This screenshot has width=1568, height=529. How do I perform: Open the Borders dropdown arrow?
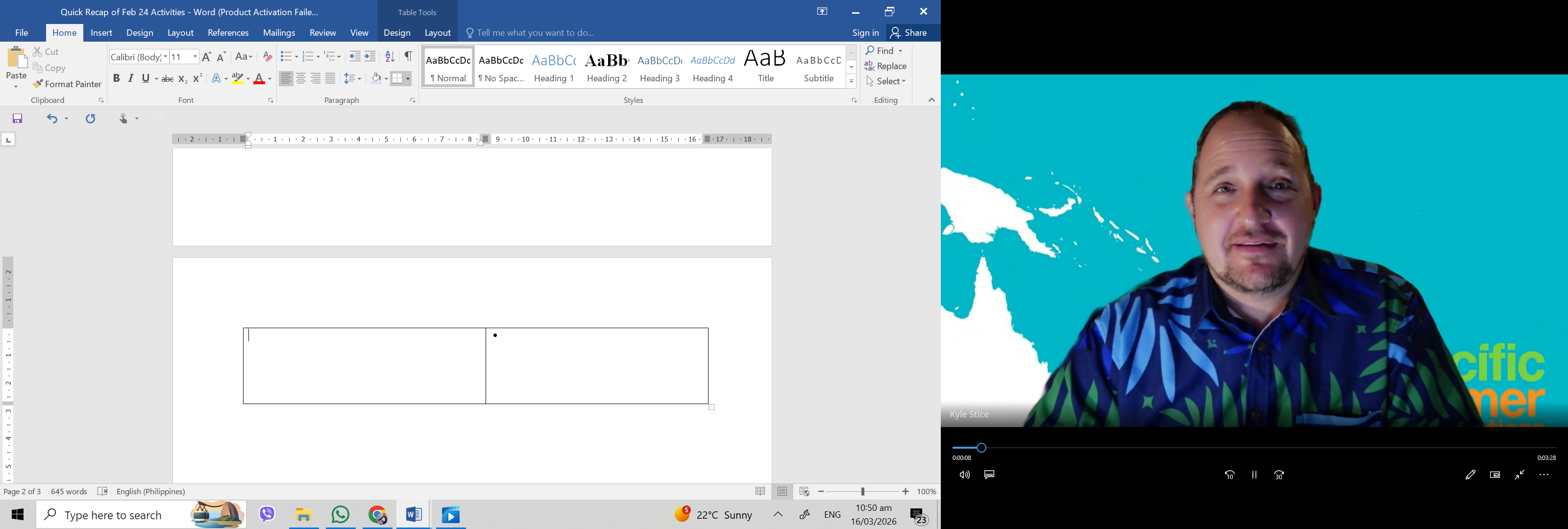409,78
